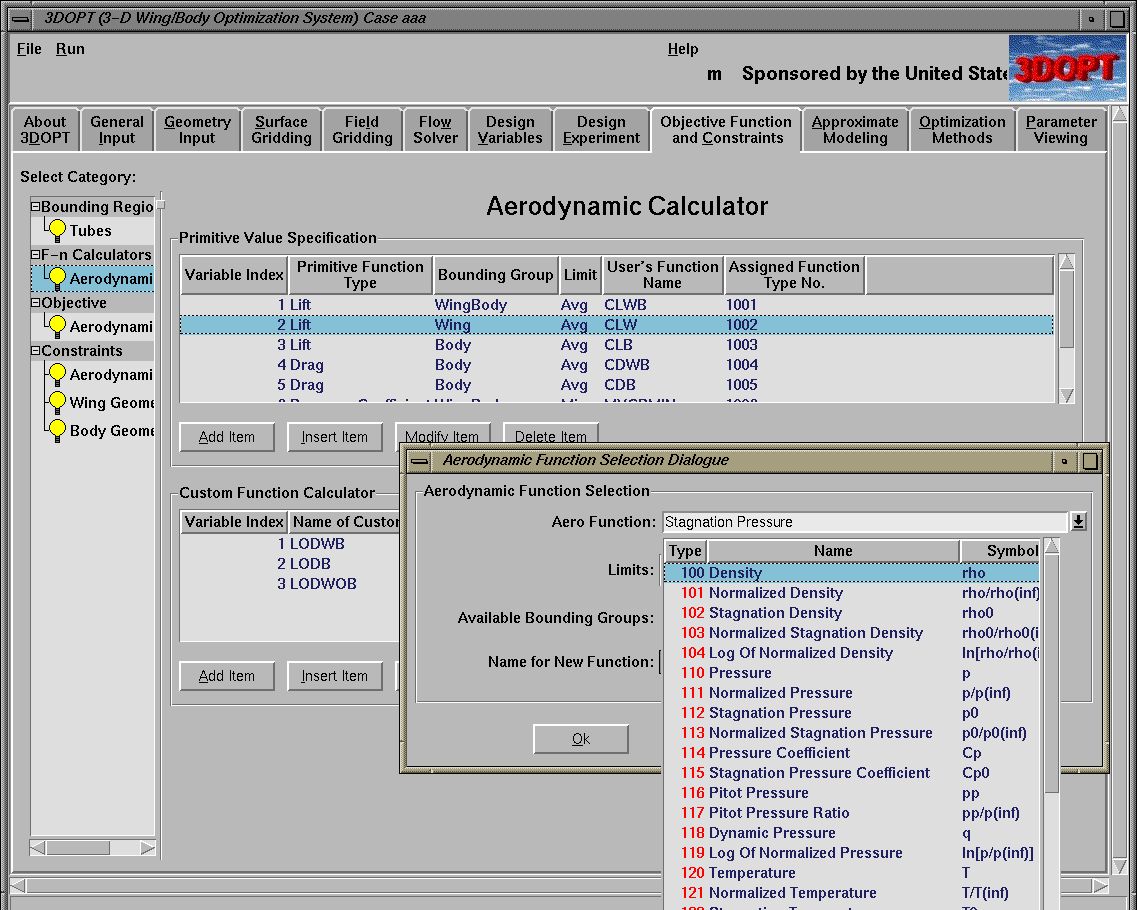
Task: Click scroll-down arrow of primitive value table
Action: coord(1066,395)
